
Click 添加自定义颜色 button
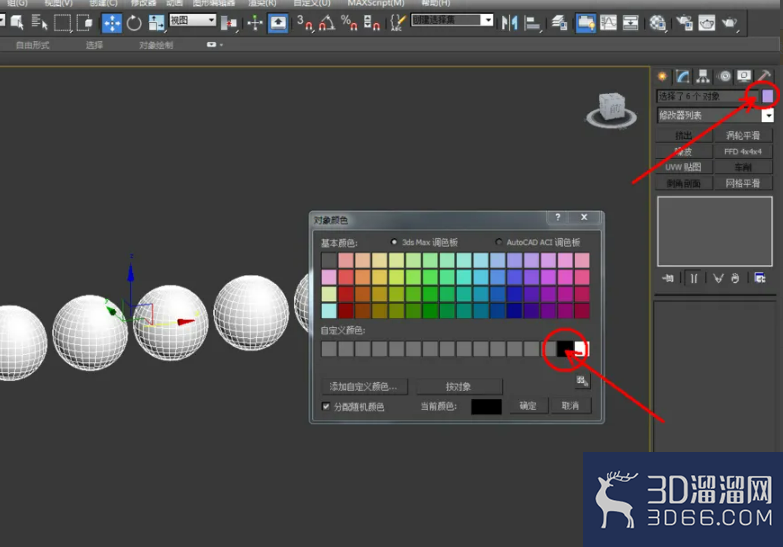[365, 387]
